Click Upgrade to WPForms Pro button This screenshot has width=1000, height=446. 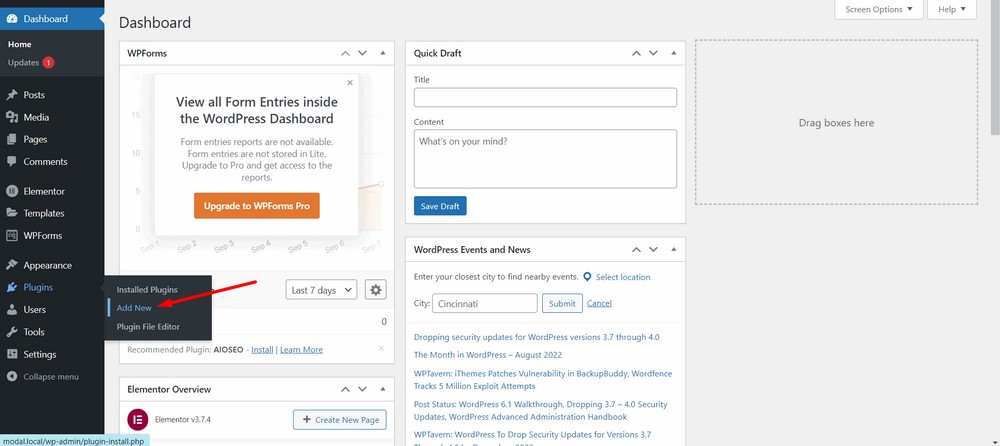[256, 206]
